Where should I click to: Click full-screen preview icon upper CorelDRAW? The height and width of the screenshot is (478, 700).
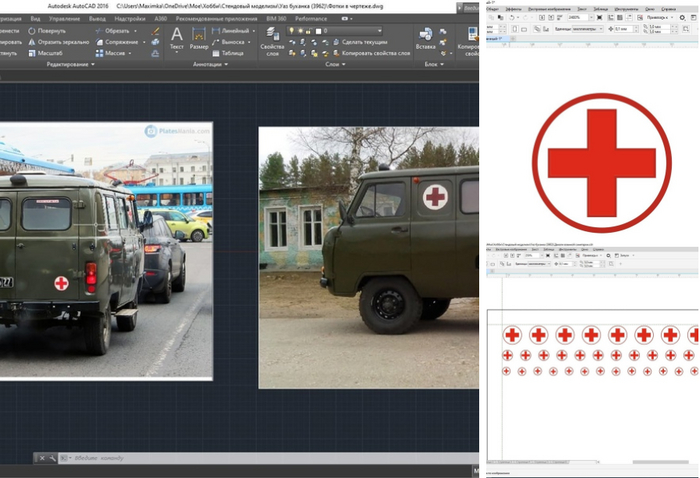pyautogui.click(x=600, y=17)
